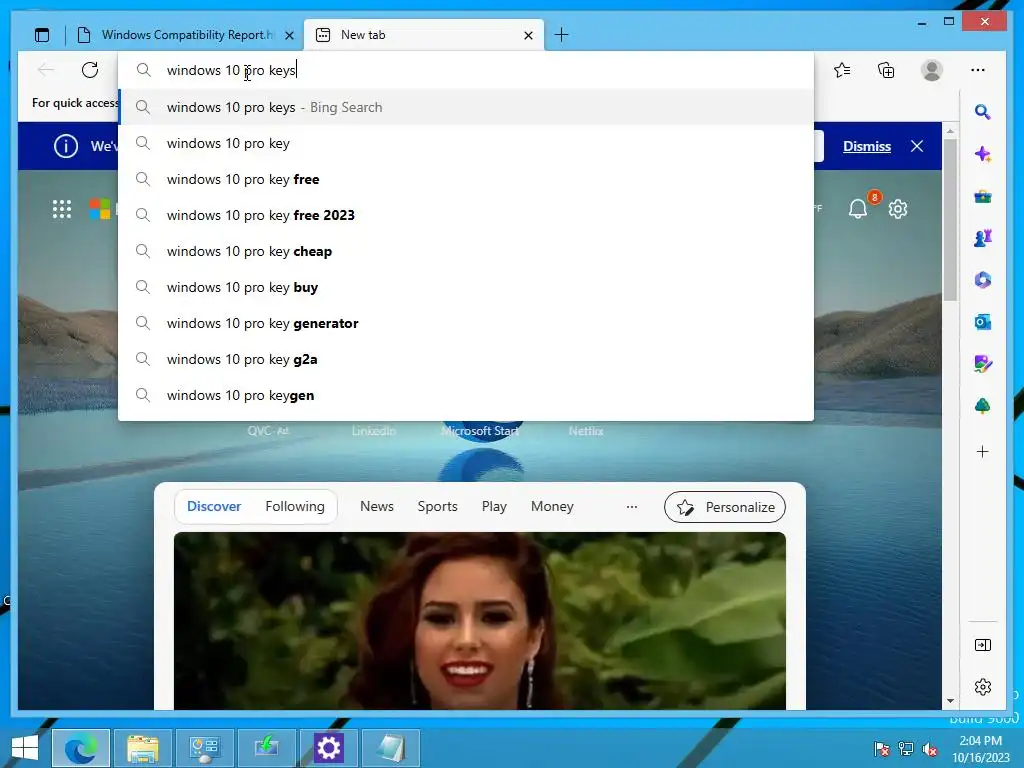This screenshot has width=1024, height=768.
Task: Click the Microsoft logo on page
Action: point(99,209)
